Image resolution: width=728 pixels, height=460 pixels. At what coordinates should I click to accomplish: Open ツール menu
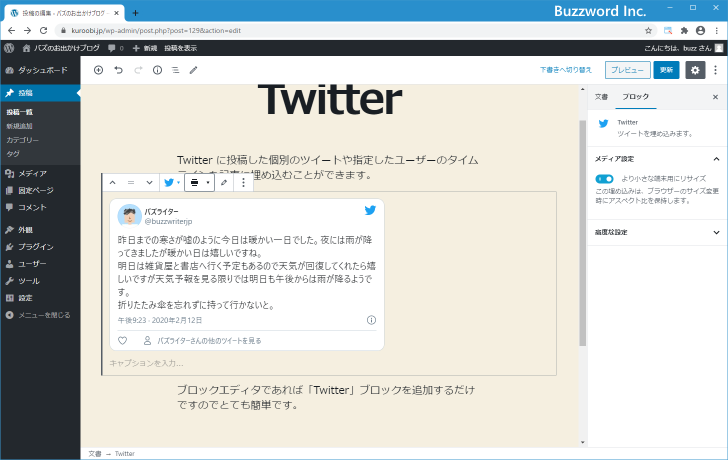tap(40, 281)
